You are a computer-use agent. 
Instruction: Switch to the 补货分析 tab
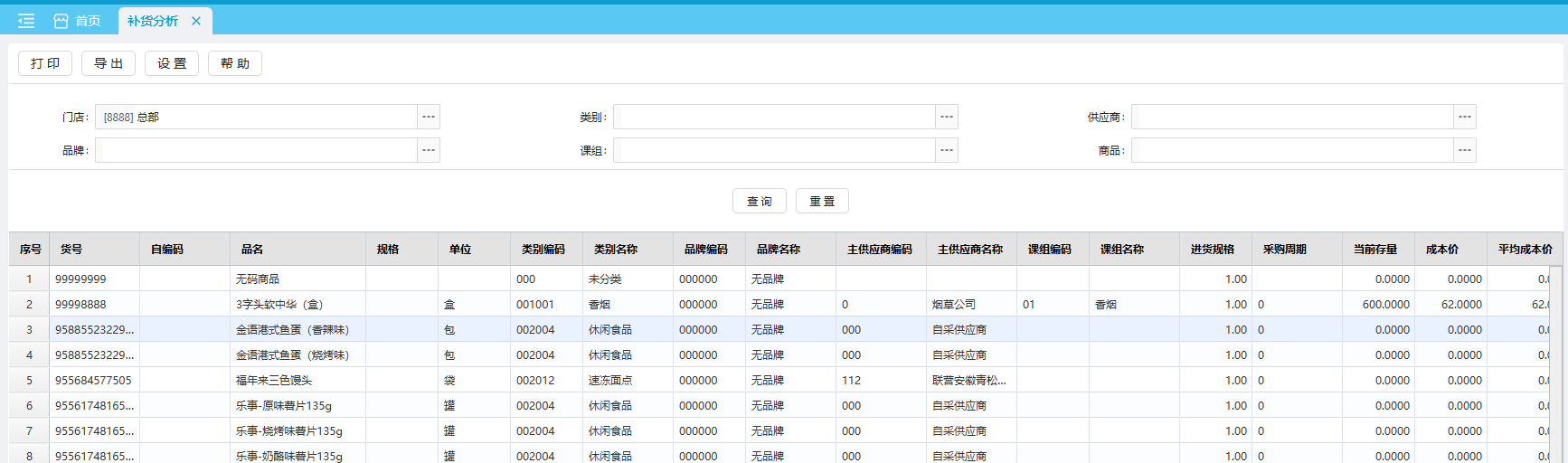(152, 21)
